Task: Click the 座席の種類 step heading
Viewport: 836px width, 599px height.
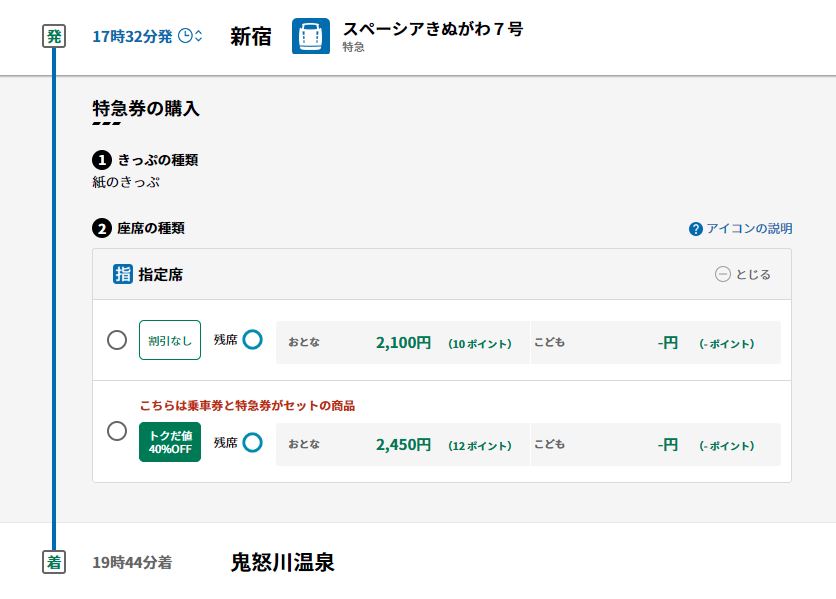Action: coord(151,228)
